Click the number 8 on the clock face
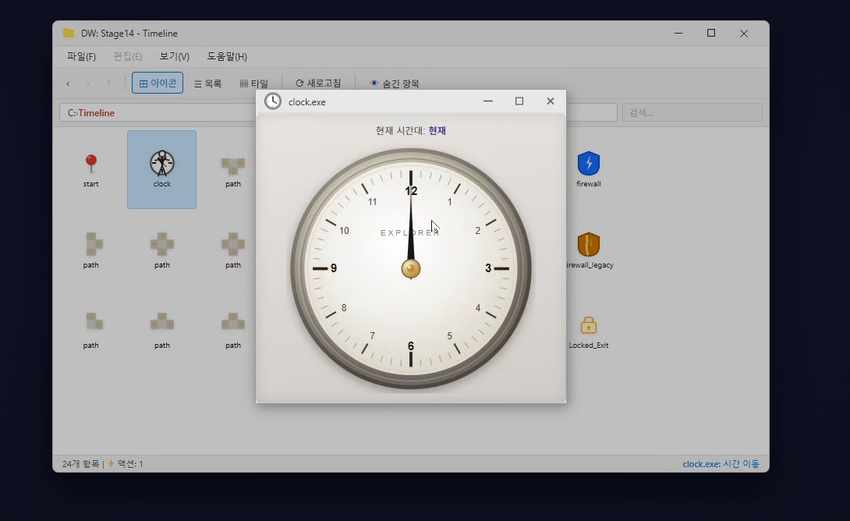This screenshot has height=521, width=850. click(344, 308)
